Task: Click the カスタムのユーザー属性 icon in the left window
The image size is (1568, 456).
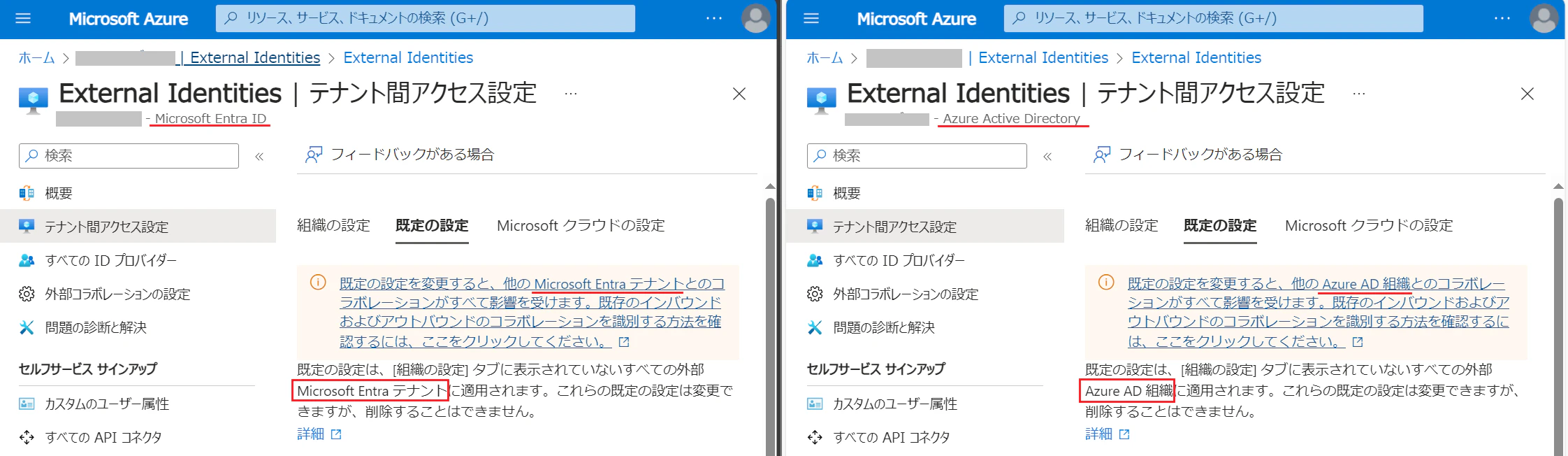Action: point(27,404)
